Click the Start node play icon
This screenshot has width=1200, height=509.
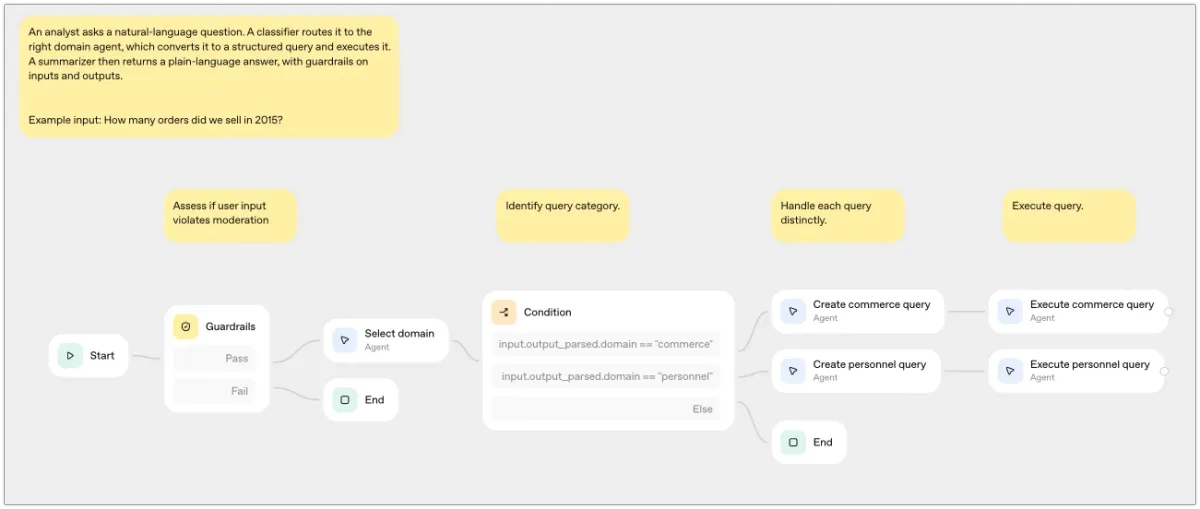point(70,355)
